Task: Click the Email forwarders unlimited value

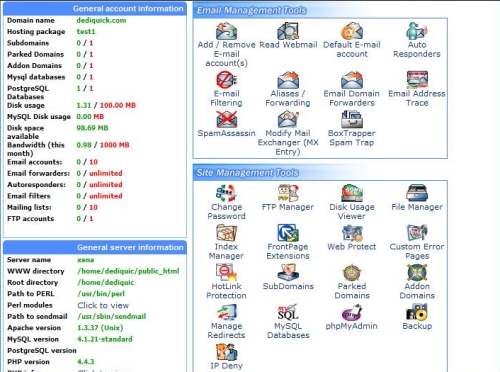Action: click(106, 173)
